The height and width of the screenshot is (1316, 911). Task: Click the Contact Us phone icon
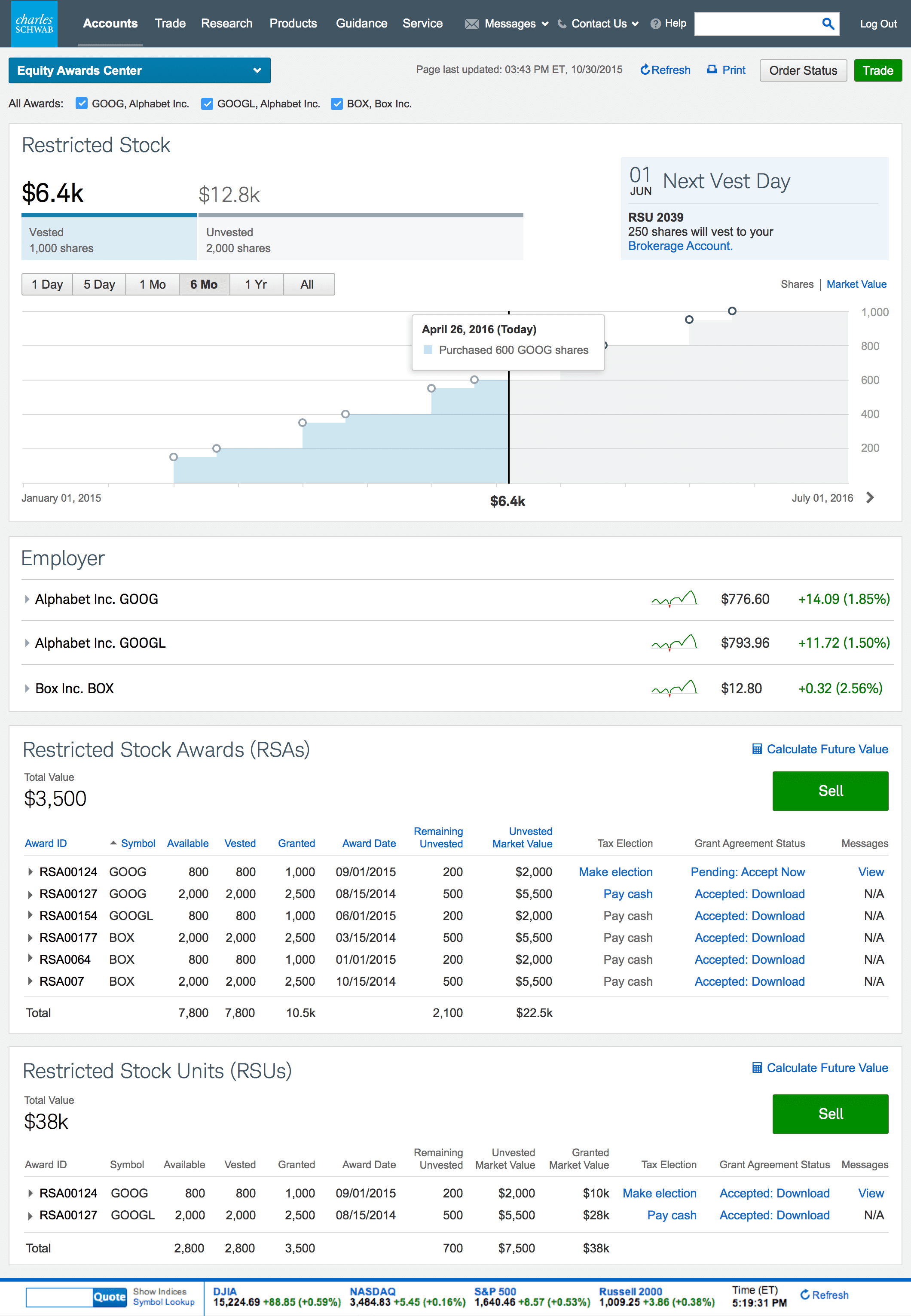[562, 24]
